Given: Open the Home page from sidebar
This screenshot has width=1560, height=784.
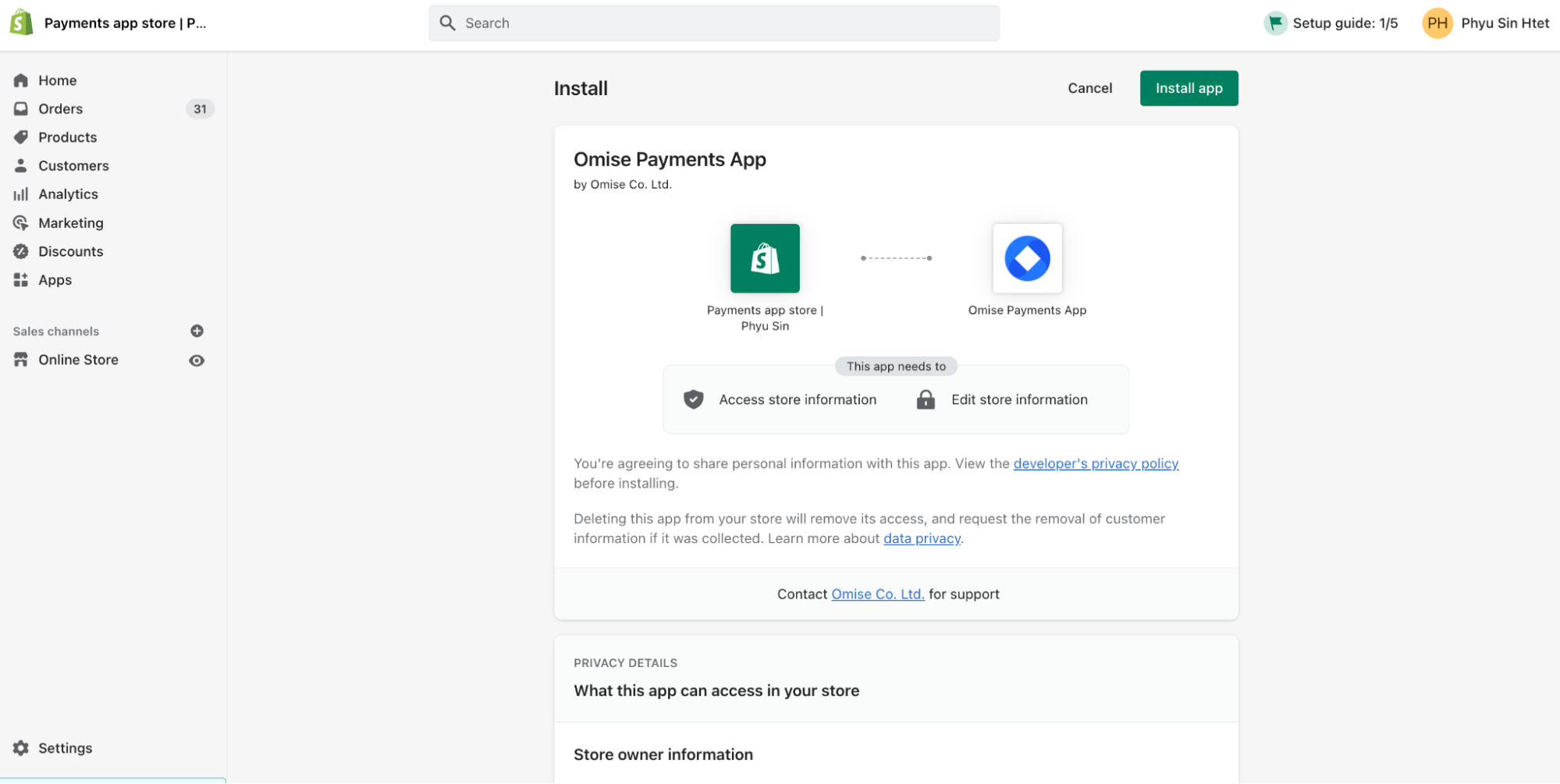Looking at the screenshot, I should [x=57, y=80].
